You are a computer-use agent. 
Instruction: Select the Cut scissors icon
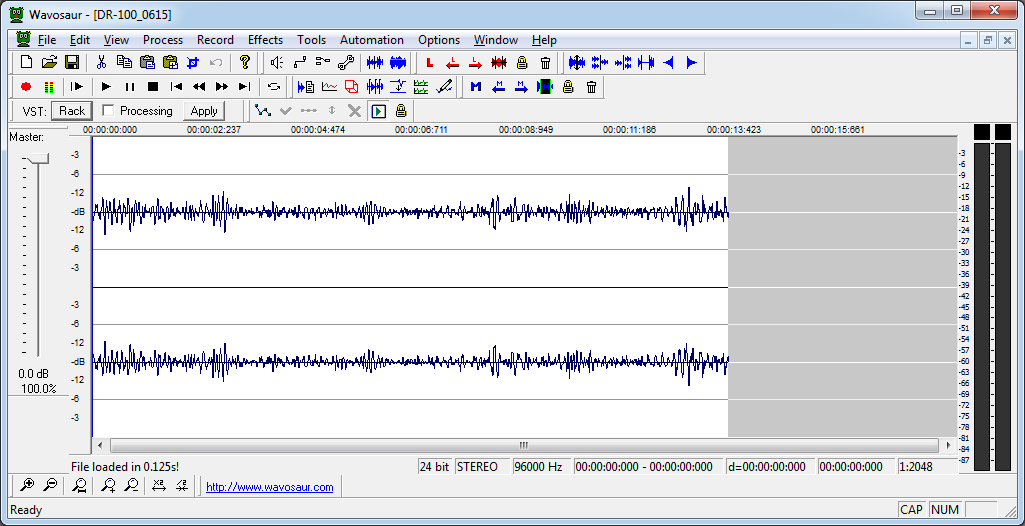[x=101, y=62]
